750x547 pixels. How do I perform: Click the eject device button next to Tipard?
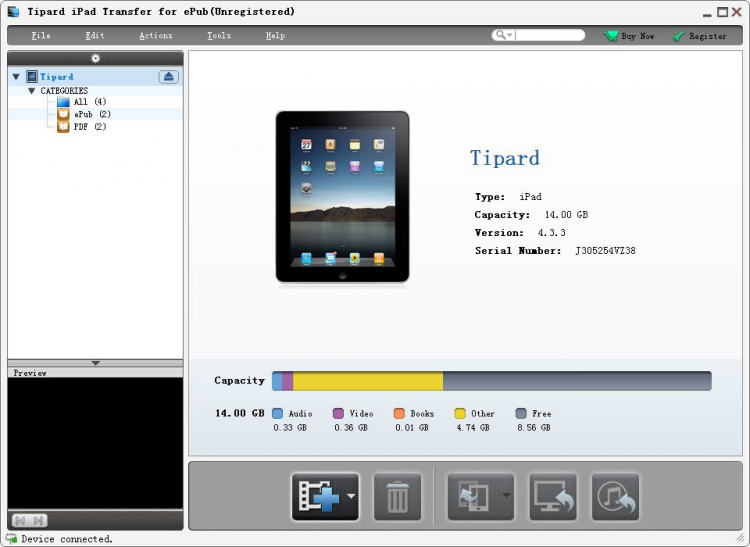168,77
